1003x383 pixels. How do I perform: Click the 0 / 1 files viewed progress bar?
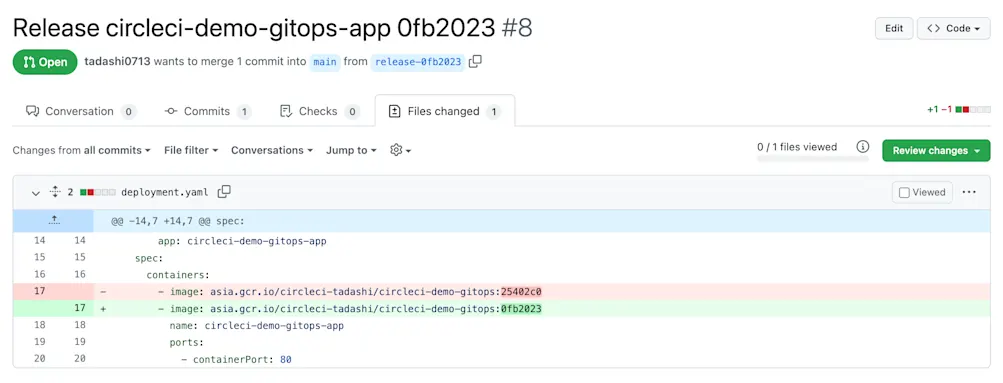pos(812,158)
